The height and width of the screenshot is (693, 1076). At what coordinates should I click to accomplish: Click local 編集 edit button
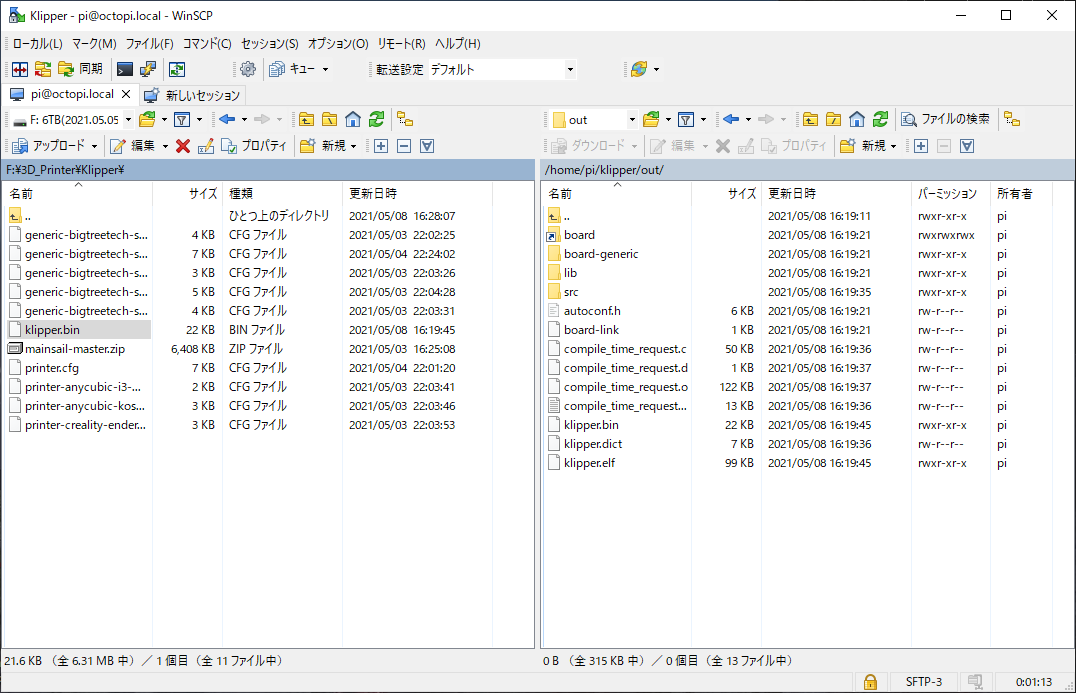tap(134, 145)
